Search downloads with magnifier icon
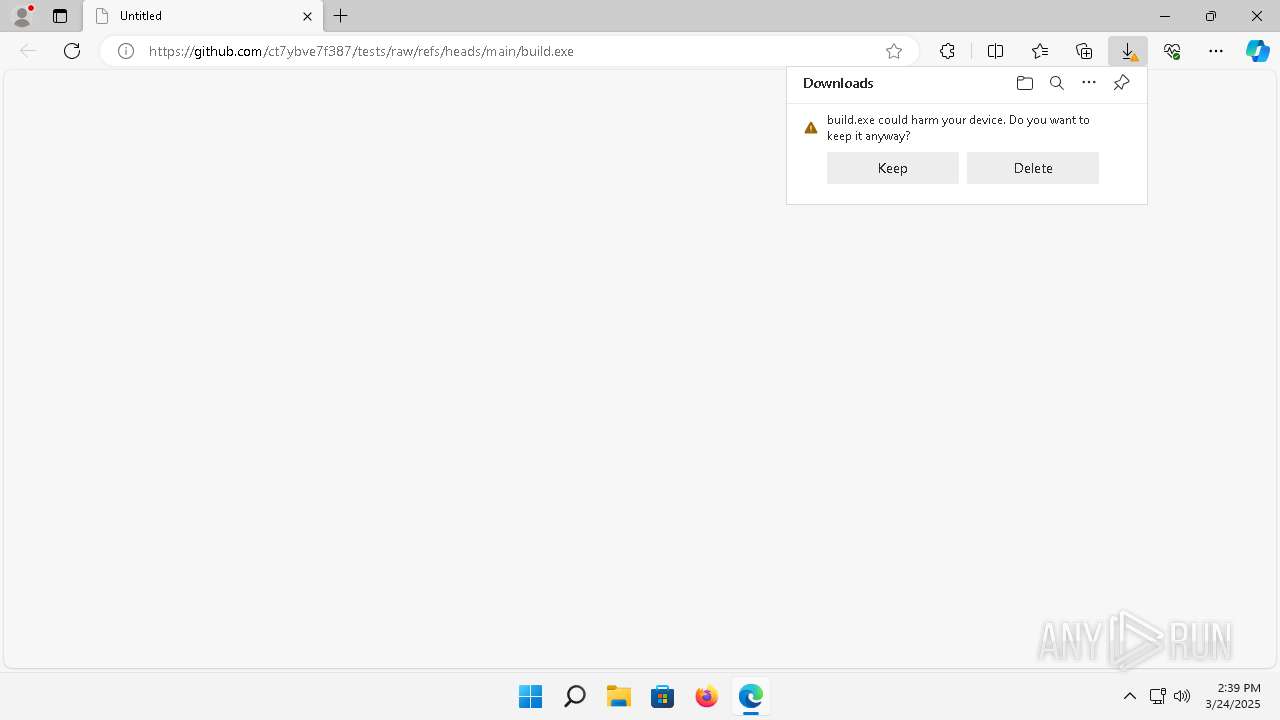 click(1057, 83)
